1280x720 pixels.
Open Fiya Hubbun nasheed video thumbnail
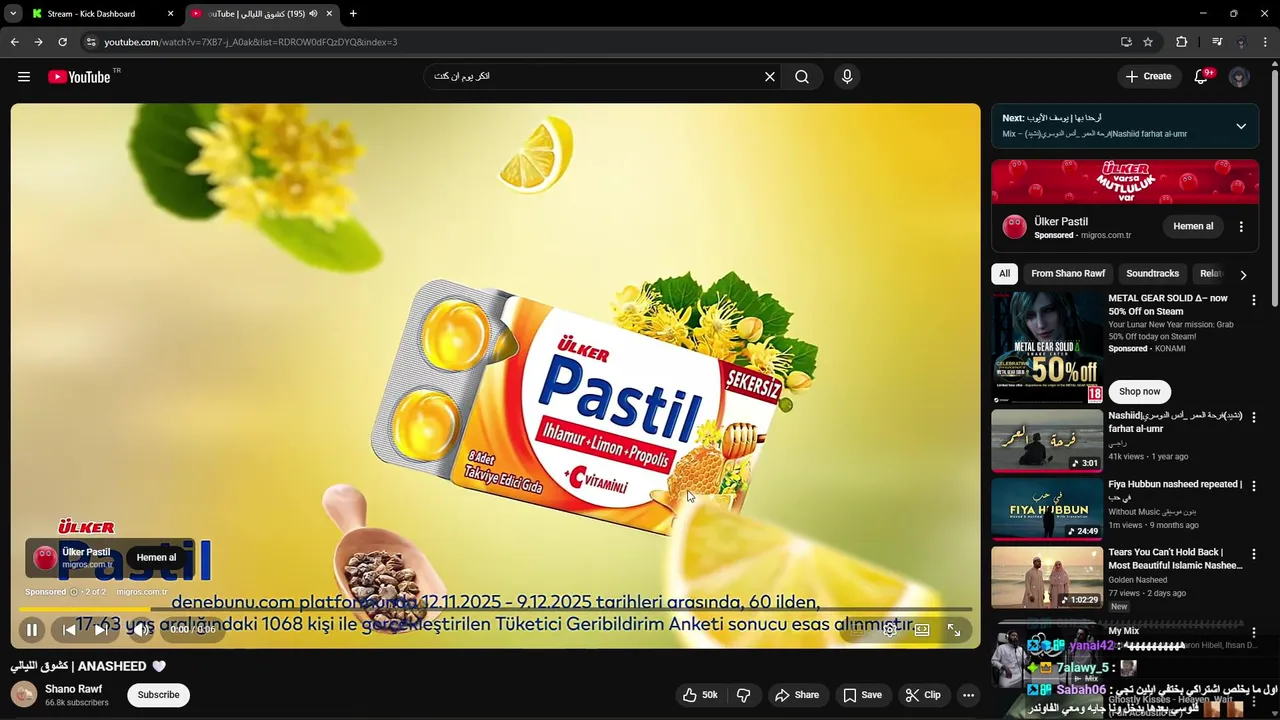tap(1047, 509)
